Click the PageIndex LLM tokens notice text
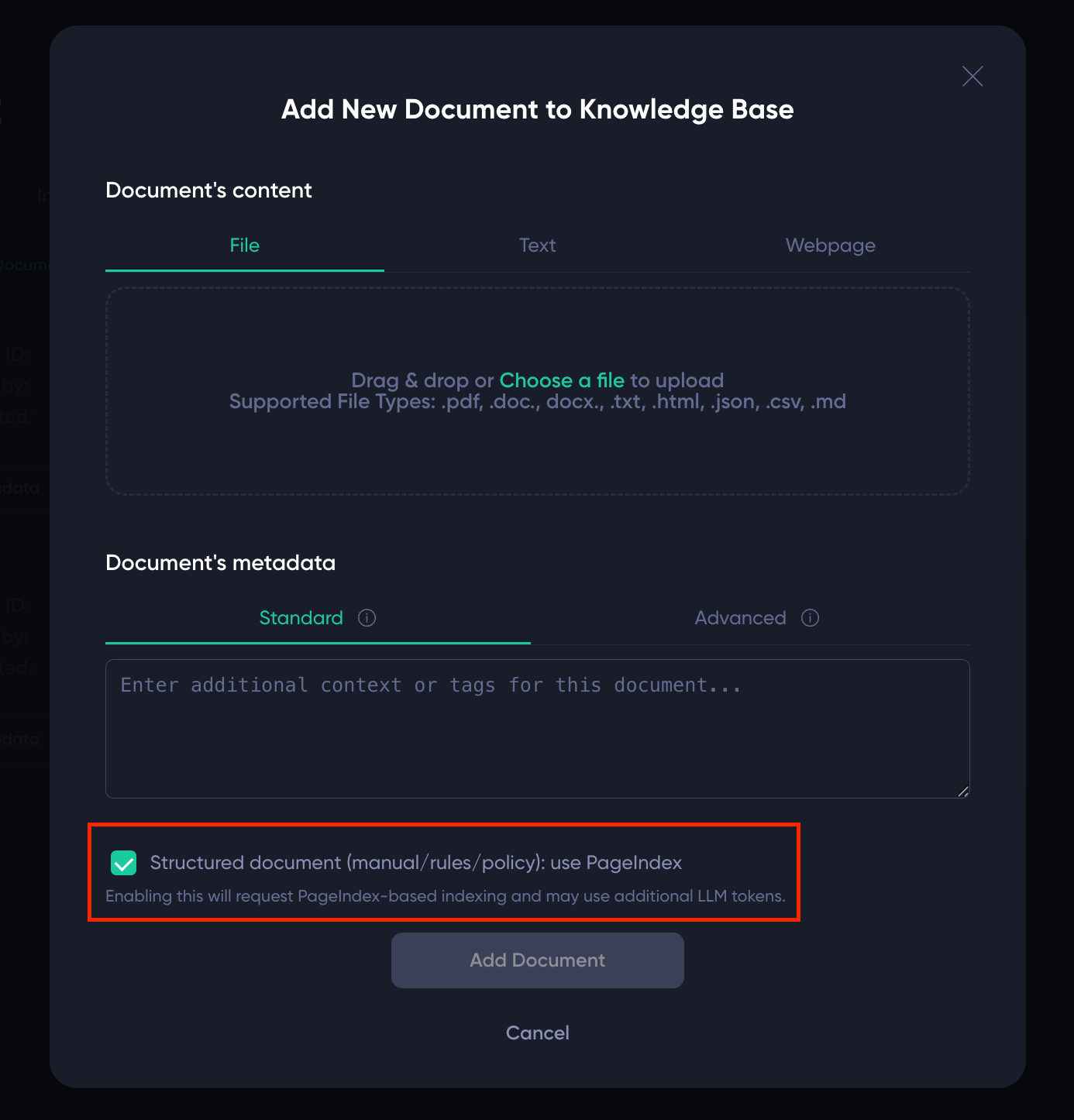 click(446, 896)
